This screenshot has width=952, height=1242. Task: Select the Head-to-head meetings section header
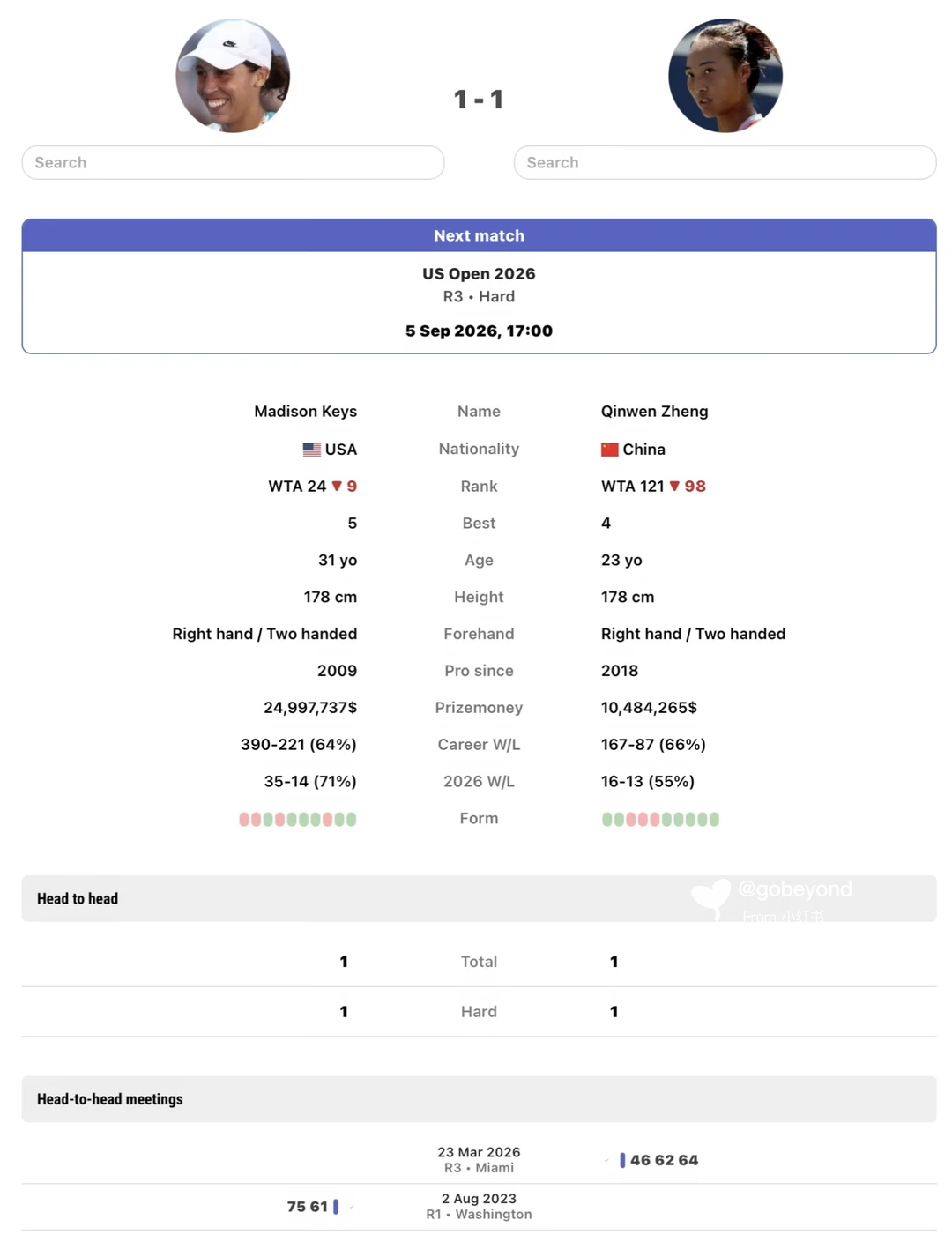(x=479, y=1099)
